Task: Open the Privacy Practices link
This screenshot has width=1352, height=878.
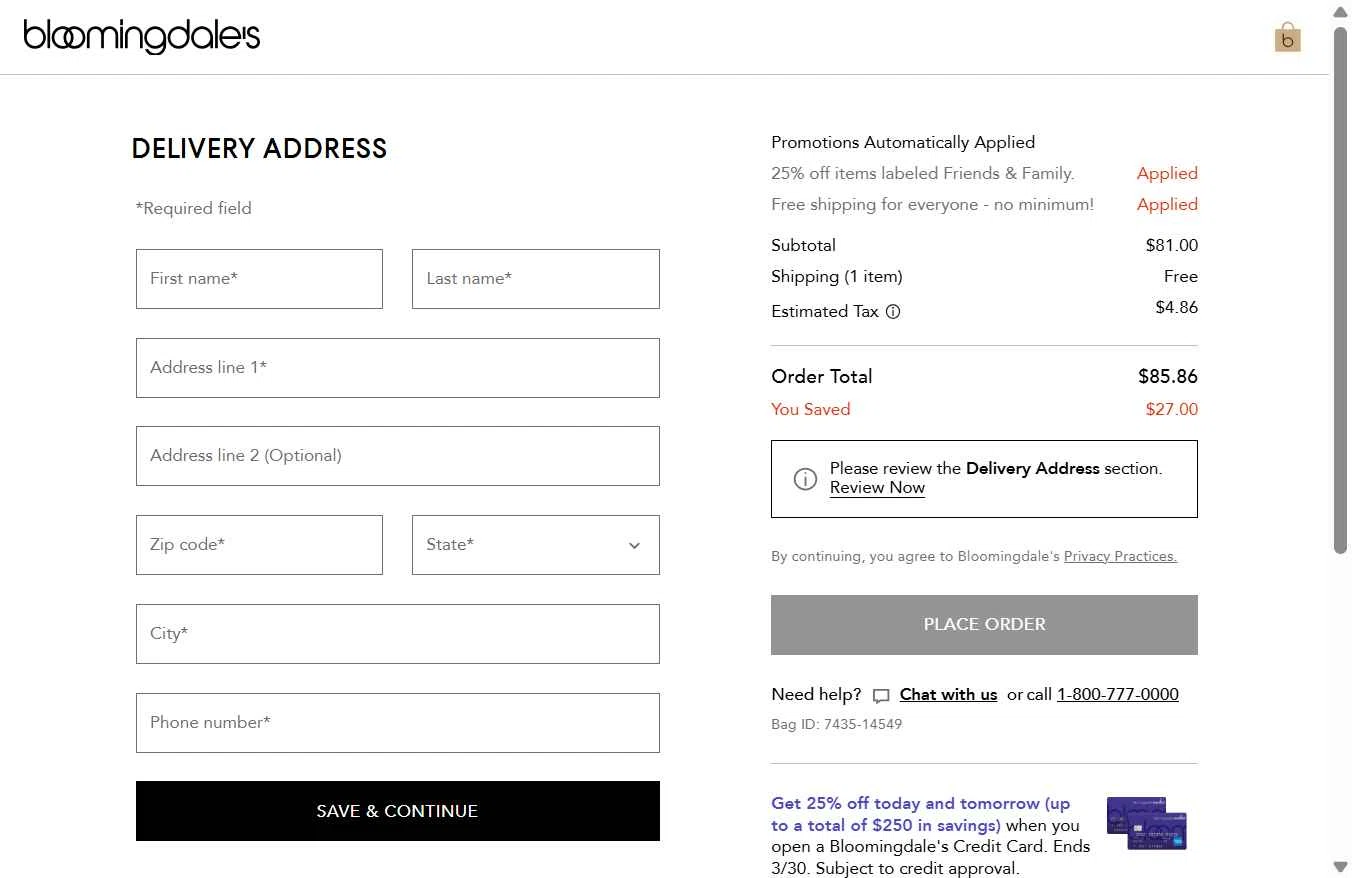Action: [1120, 557]
